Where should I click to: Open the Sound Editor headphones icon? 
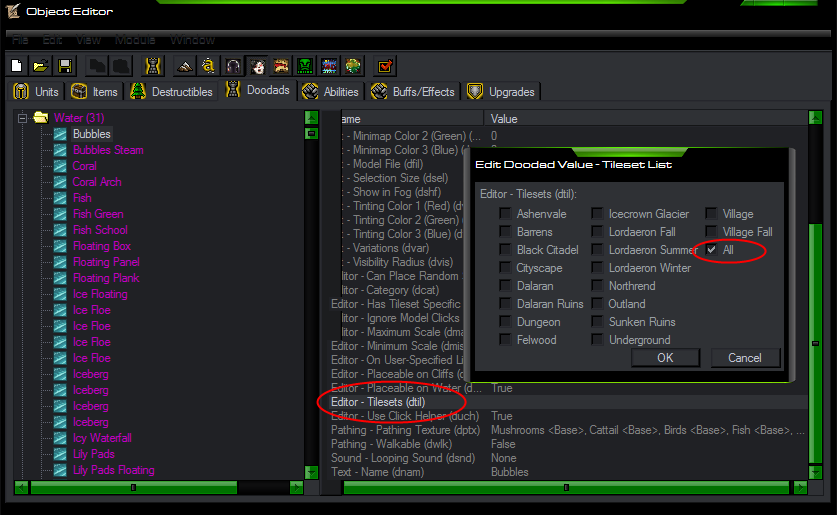(x=233, y=66)
